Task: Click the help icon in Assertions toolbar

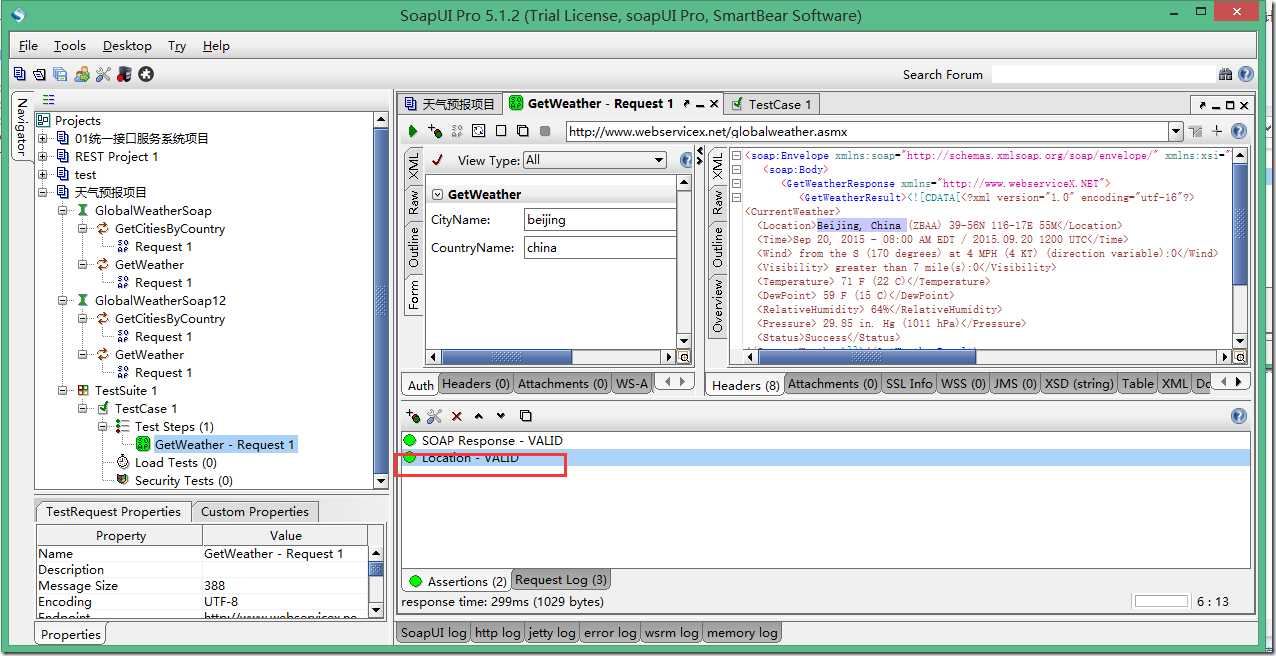Action: (1239, 416)
